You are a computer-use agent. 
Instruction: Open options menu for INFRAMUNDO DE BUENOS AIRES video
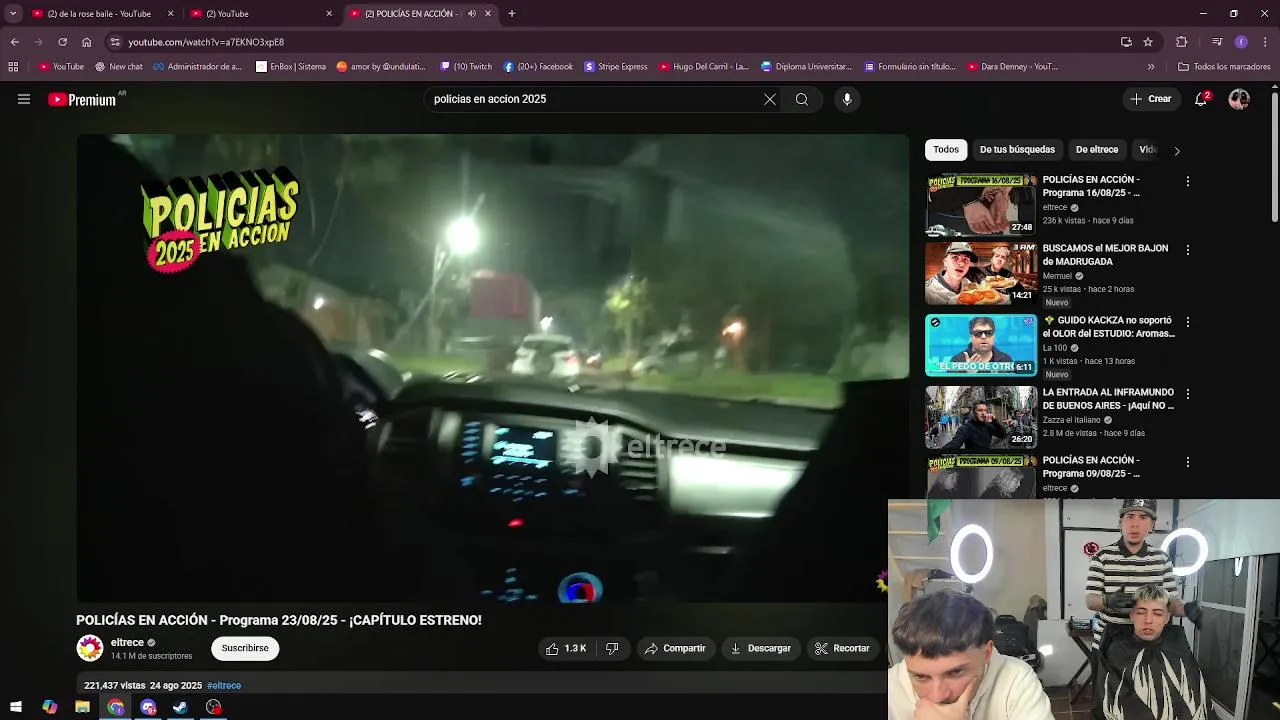1188,395
